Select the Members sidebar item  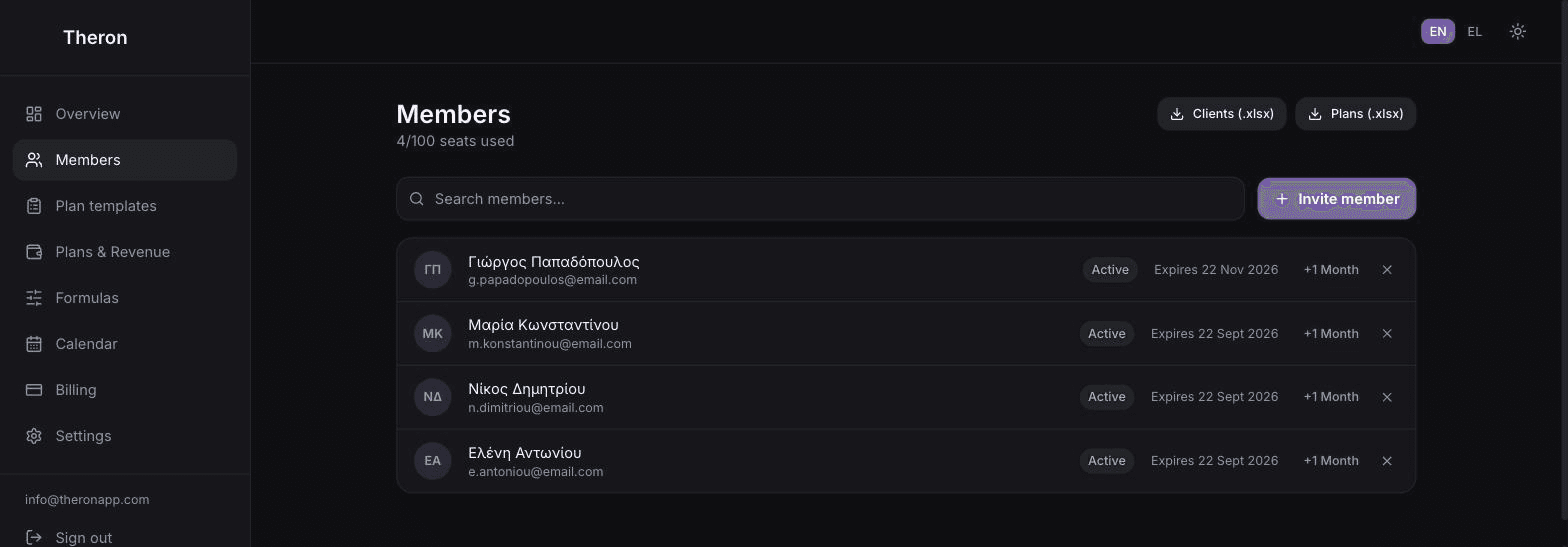(x=125, y=160)
